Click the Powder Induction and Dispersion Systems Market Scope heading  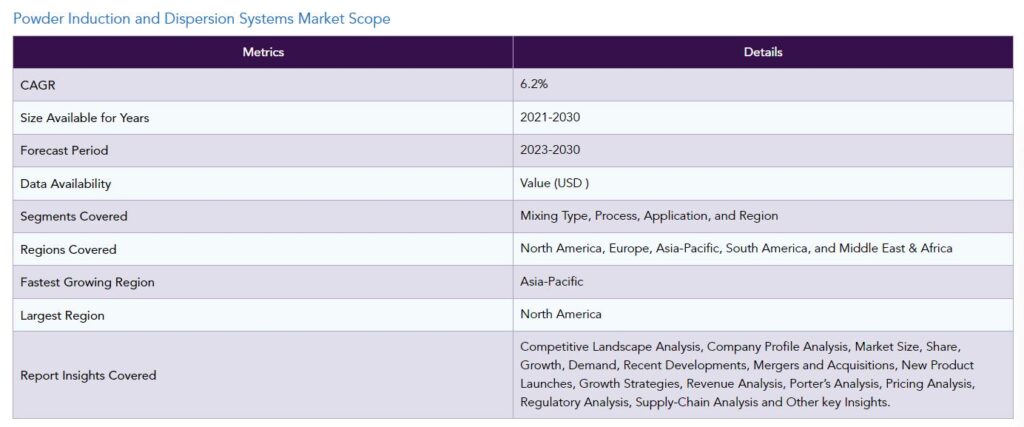[202, 18]
